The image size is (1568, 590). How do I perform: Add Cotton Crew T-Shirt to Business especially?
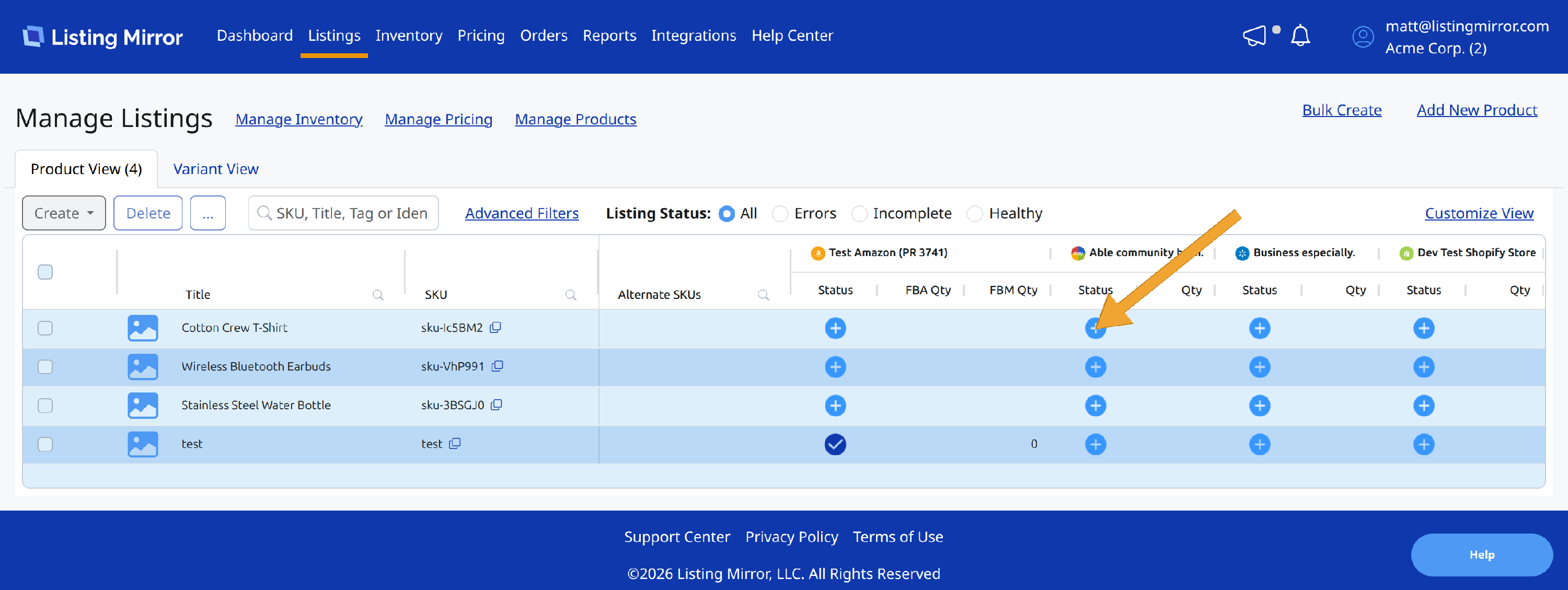[1260, 328]
